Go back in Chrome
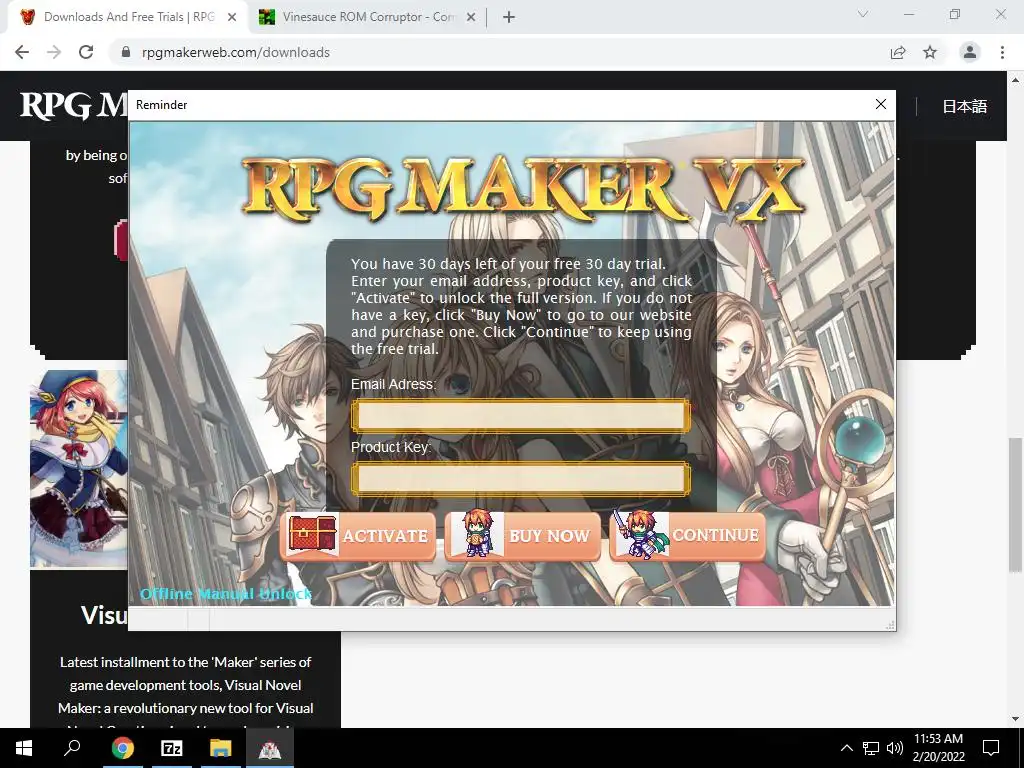The width and height of the screenshot is (1024, 768). [22, 52]
